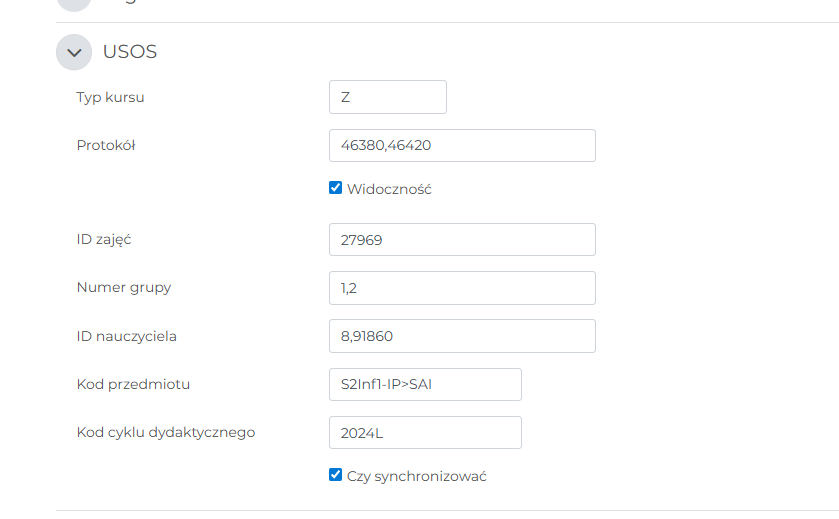
Task: Click the ID nauczyciela label
Action: [x=127, y=336]
